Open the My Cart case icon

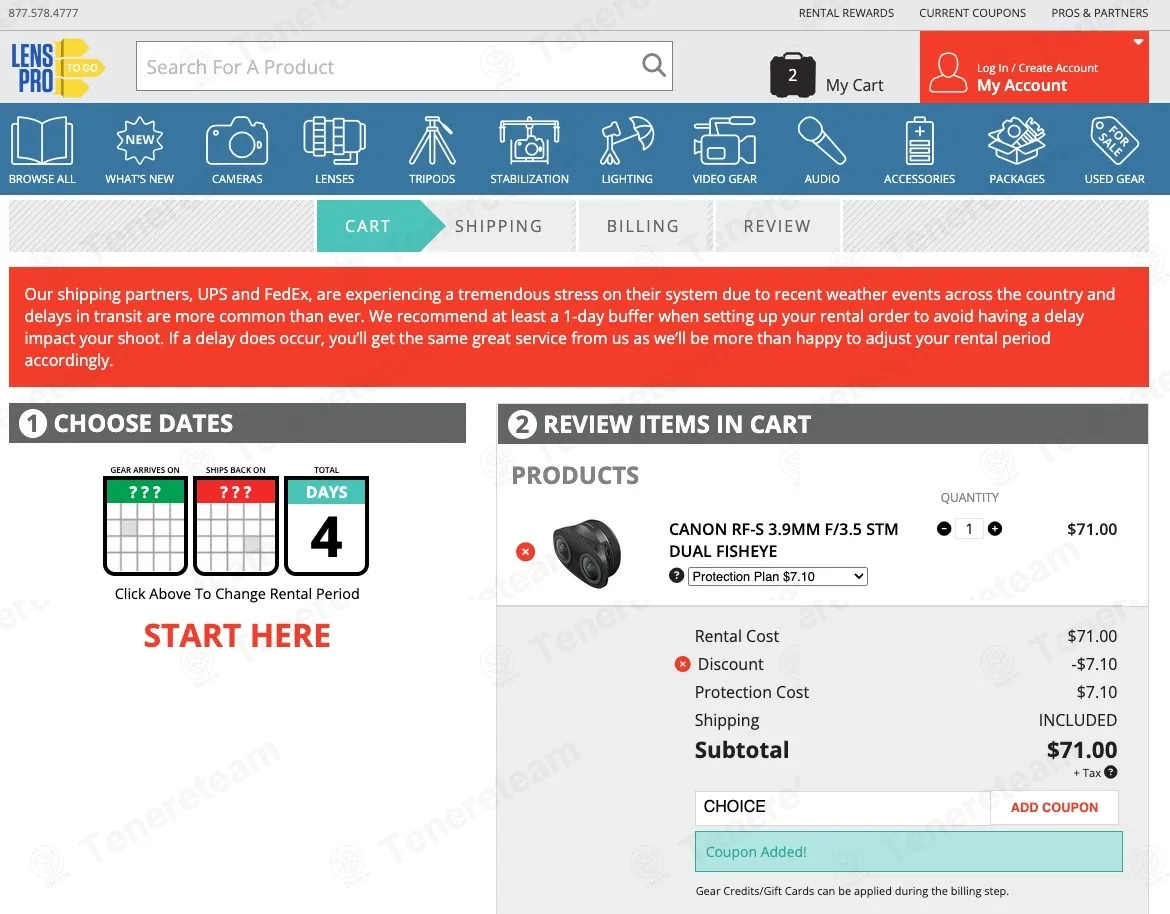(x=792, y=75)
